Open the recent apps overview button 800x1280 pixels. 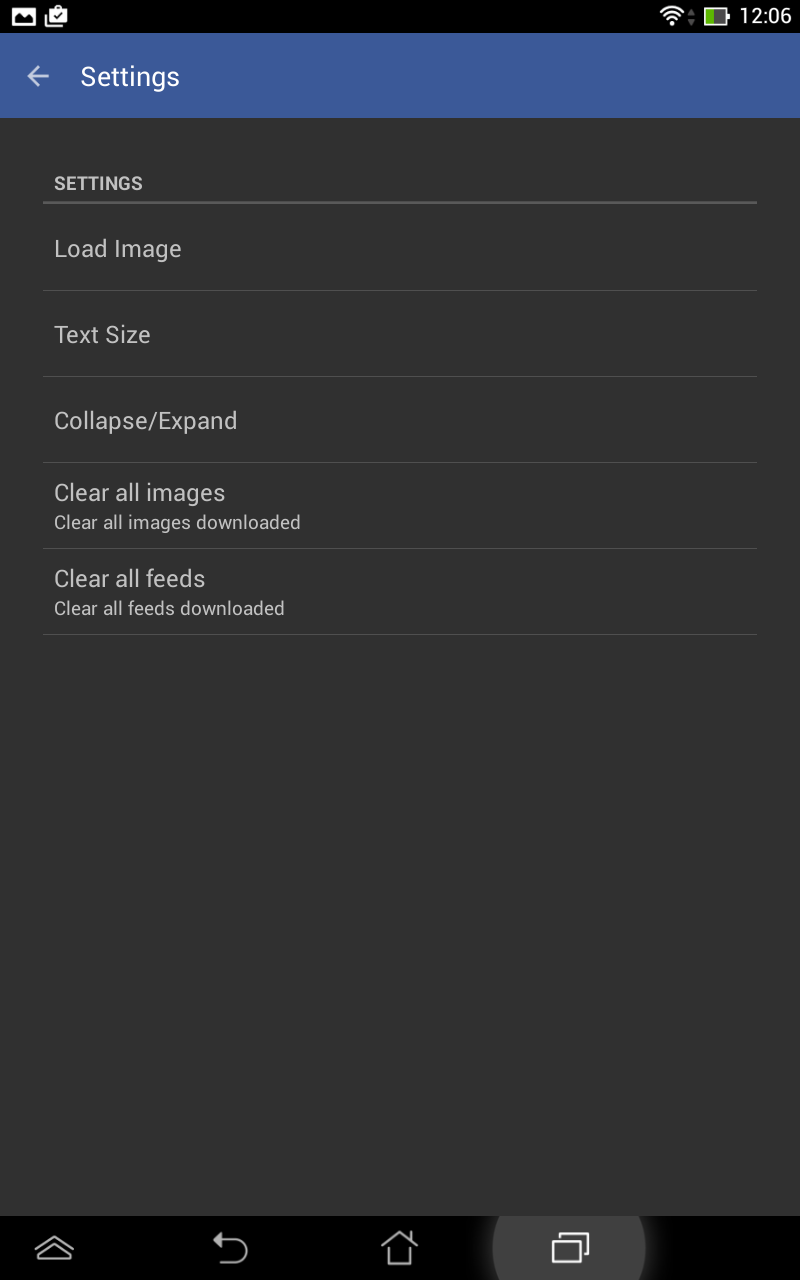pos(570,1248)
